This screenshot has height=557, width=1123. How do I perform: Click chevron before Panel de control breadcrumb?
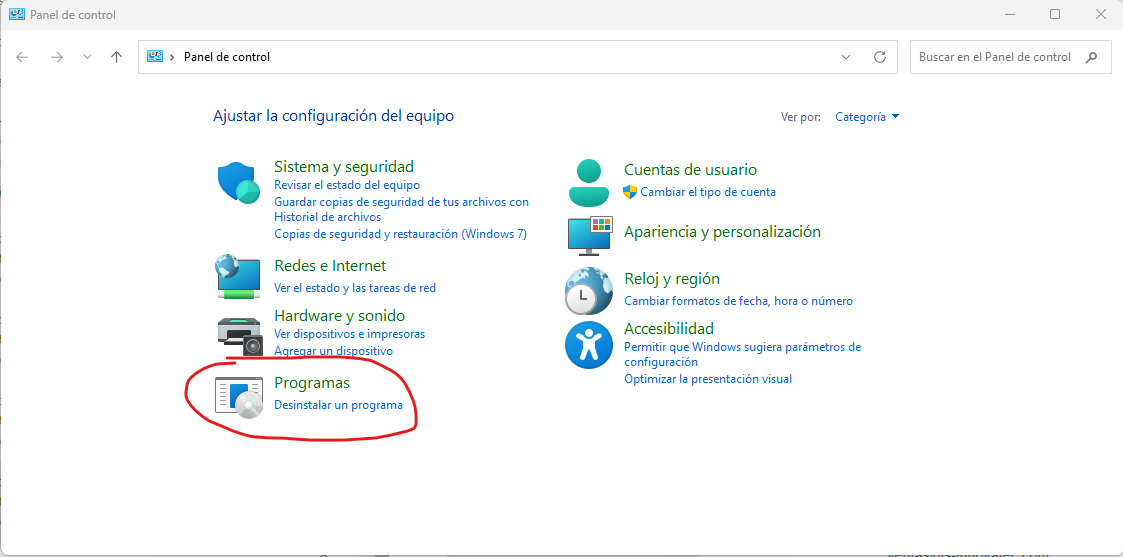tap(173, 57)
